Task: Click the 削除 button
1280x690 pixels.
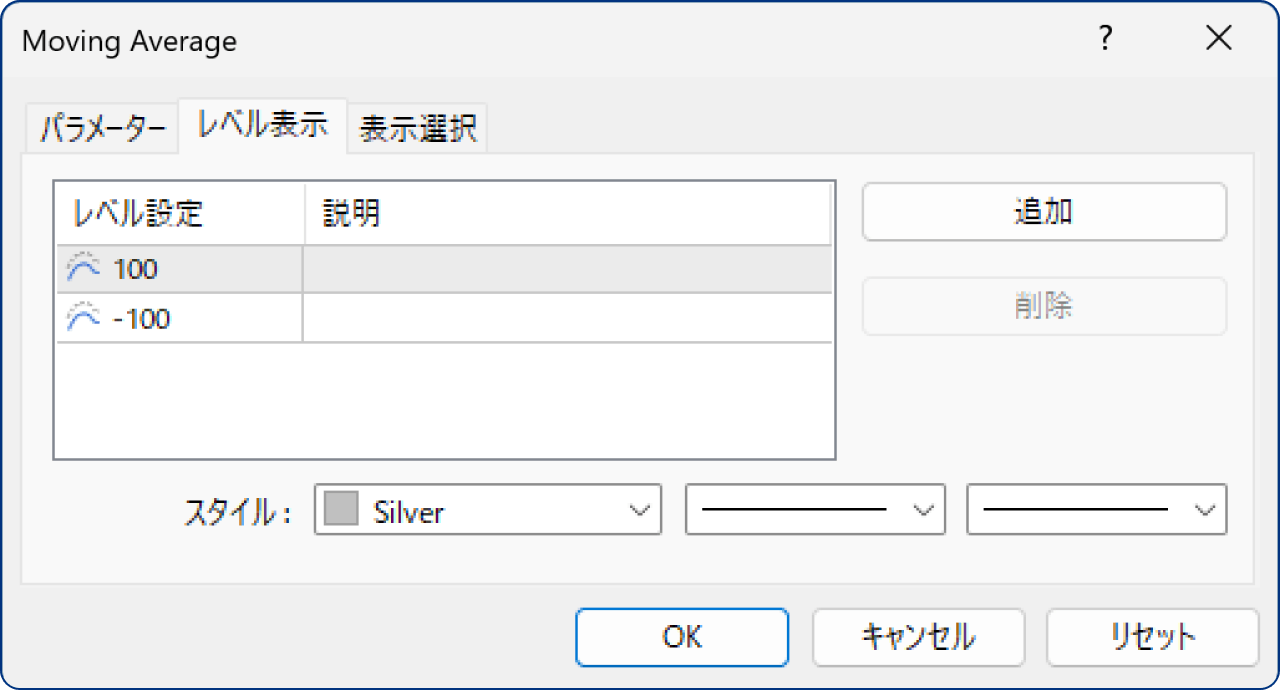Action: [1043, 306]
